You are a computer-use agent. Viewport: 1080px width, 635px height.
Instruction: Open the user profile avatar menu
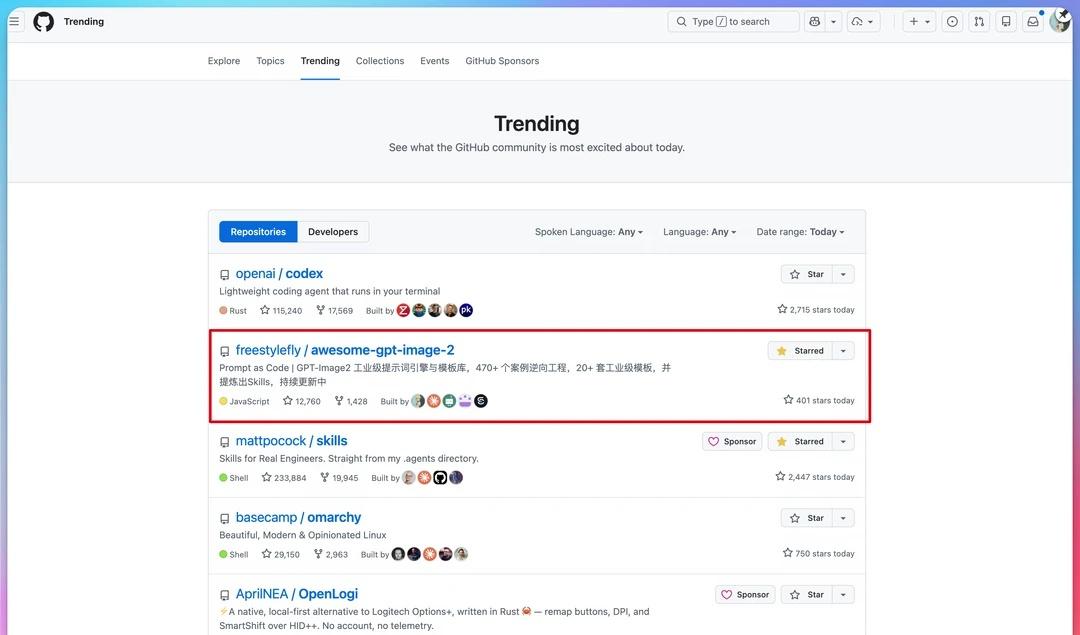pos(1060,21)
